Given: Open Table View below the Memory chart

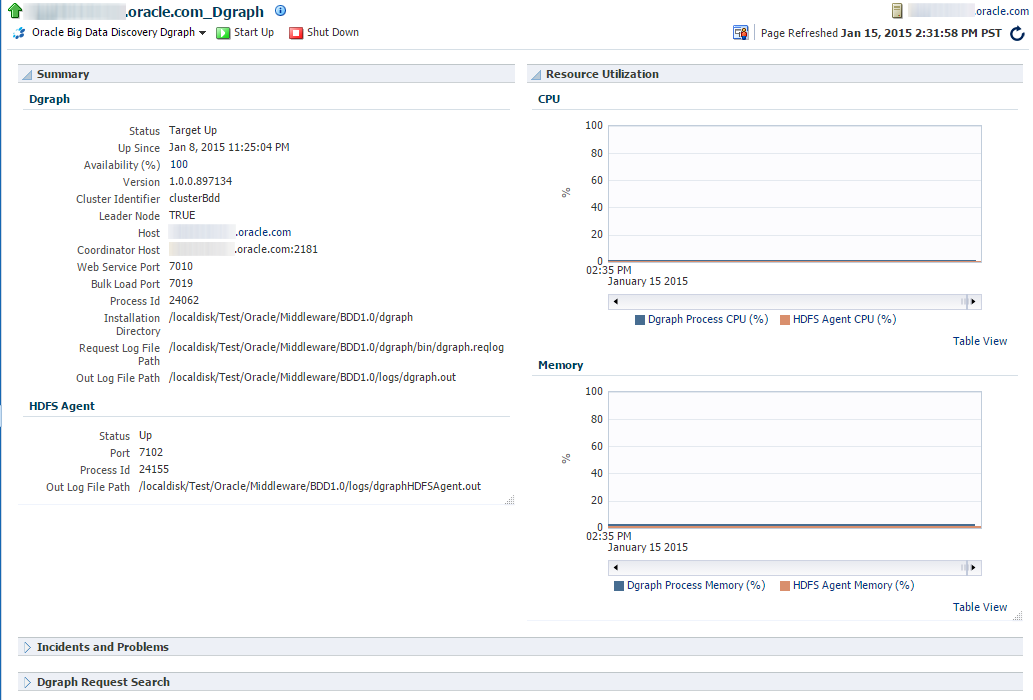Looking at the screenshot, I should click(x=979, y=607).
